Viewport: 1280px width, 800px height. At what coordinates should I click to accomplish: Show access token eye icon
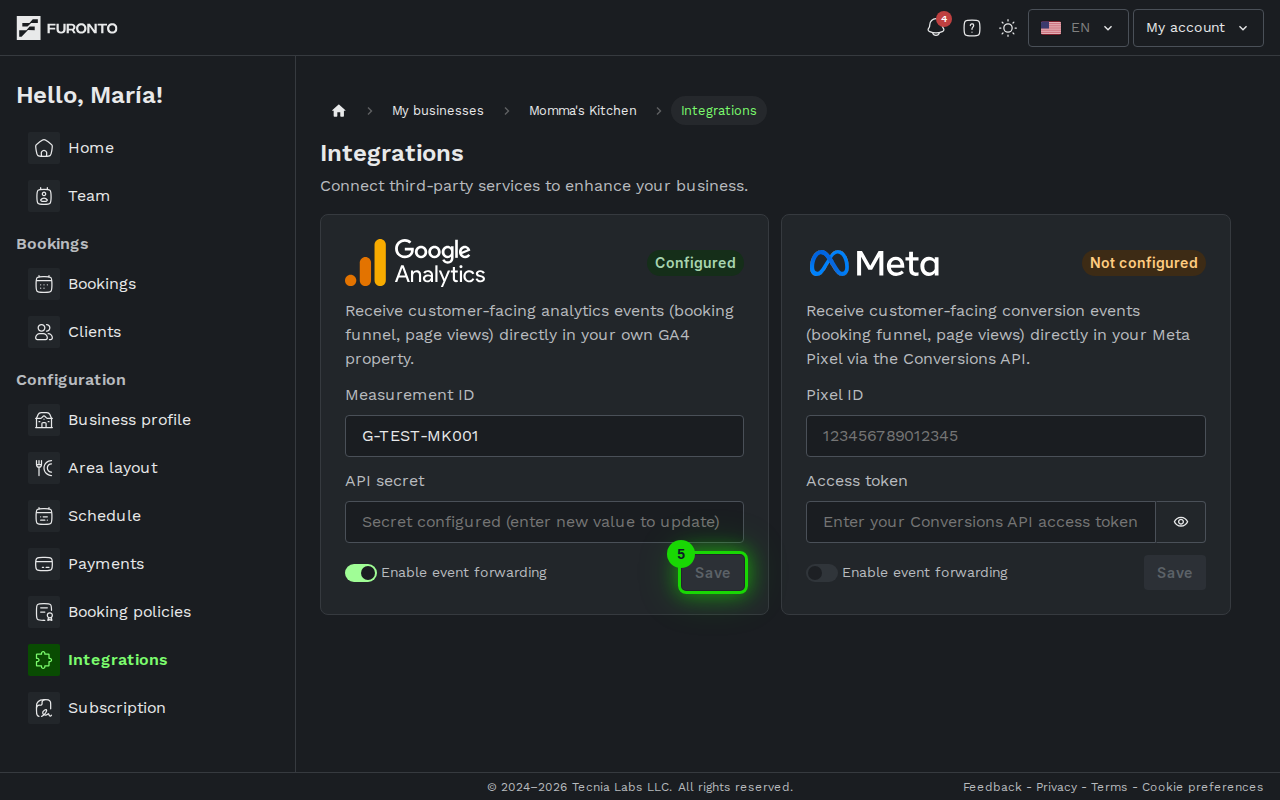point(1181,522)
